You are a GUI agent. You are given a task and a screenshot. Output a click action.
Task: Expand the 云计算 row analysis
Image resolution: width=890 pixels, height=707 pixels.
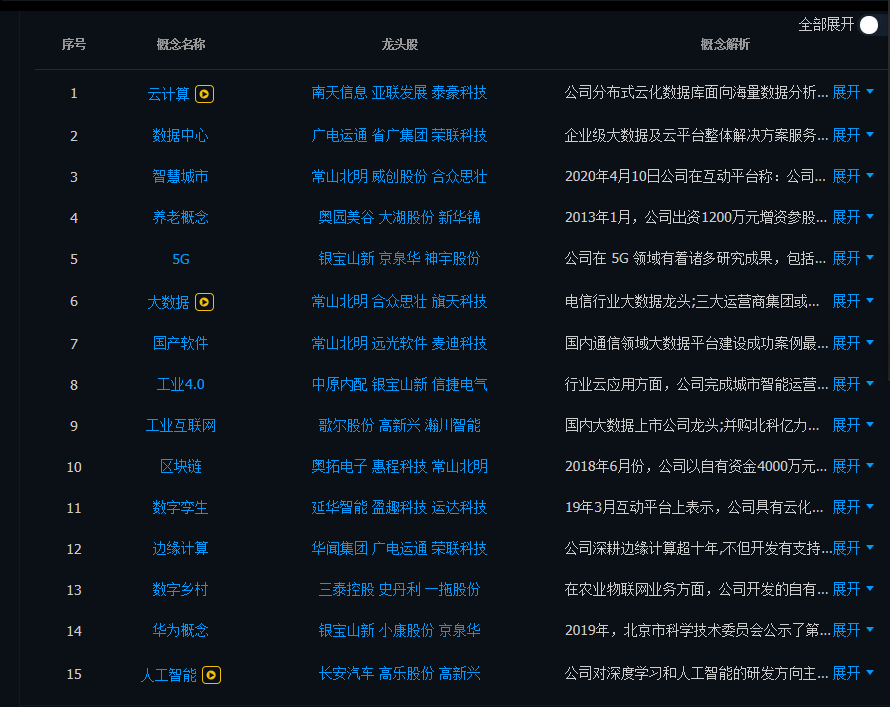tap(853, 92)
